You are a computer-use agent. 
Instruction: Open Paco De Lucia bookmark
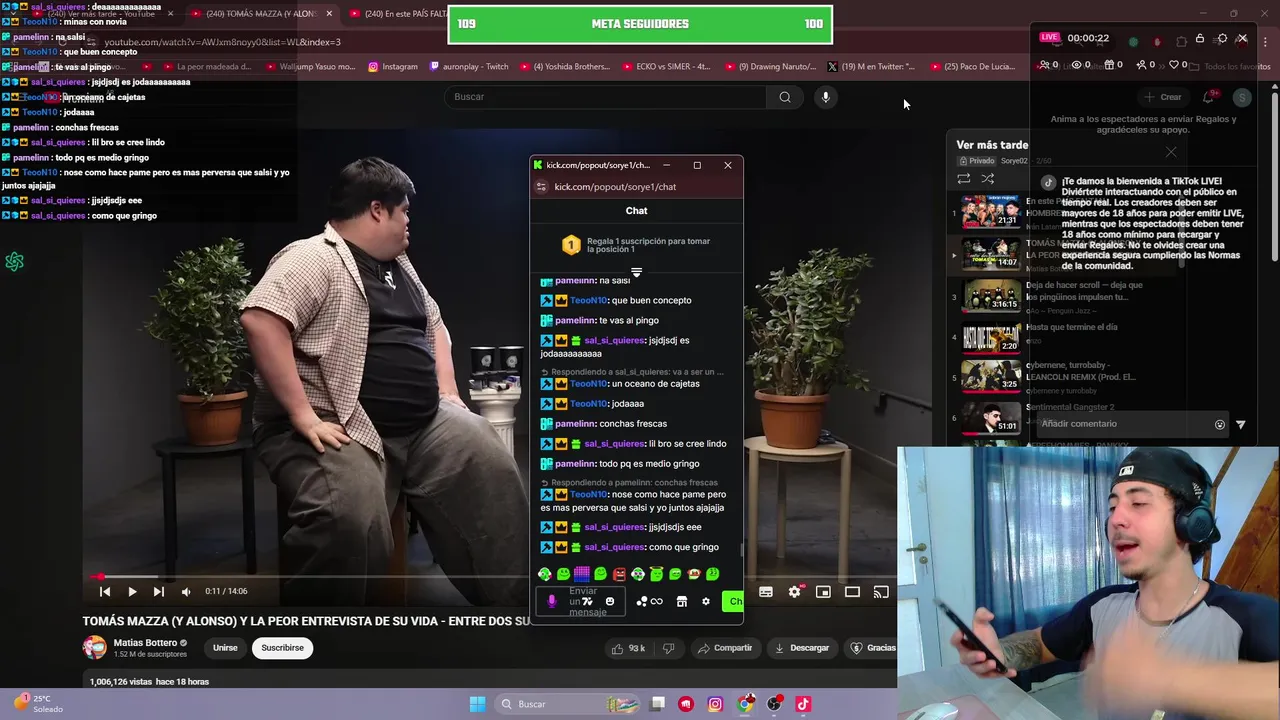[x=973, y=67]
